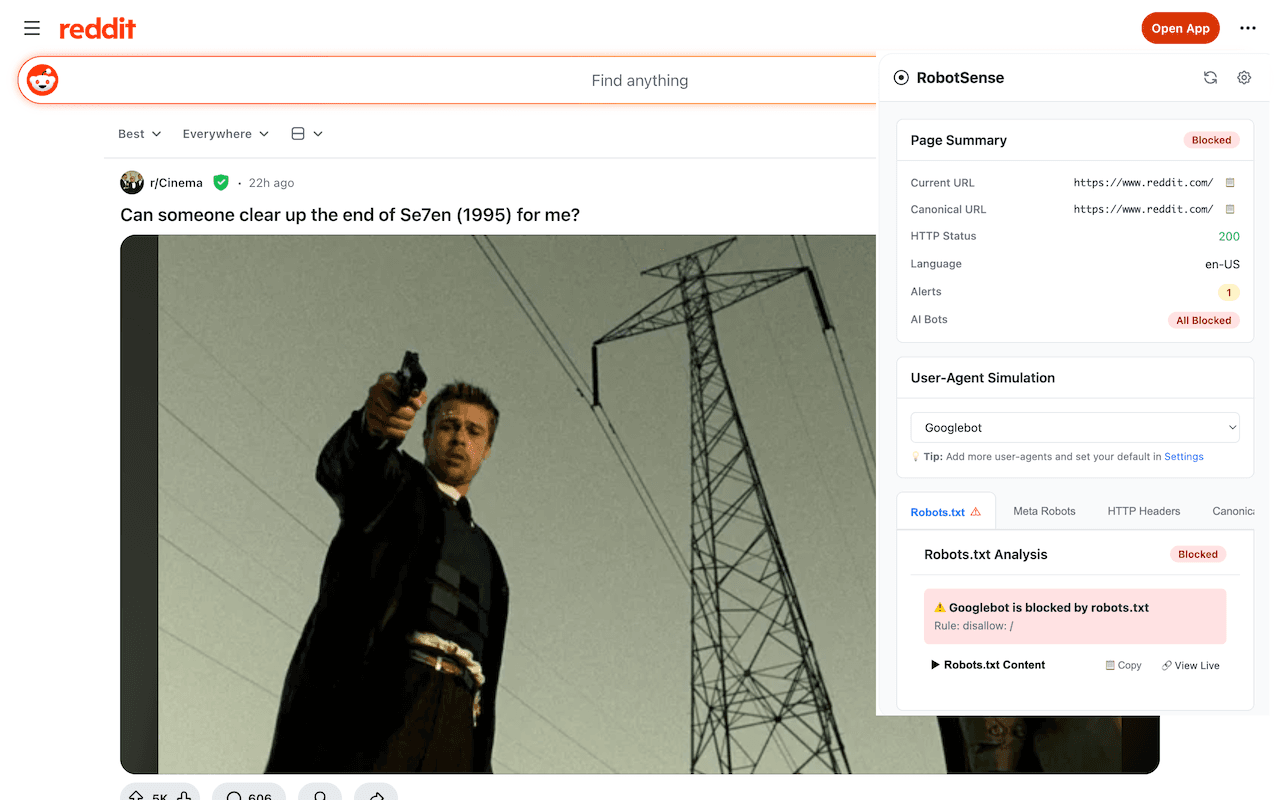Copy the Current URL value
1280x800 pixels.
pyautogui.click(x=1229, y=182)
